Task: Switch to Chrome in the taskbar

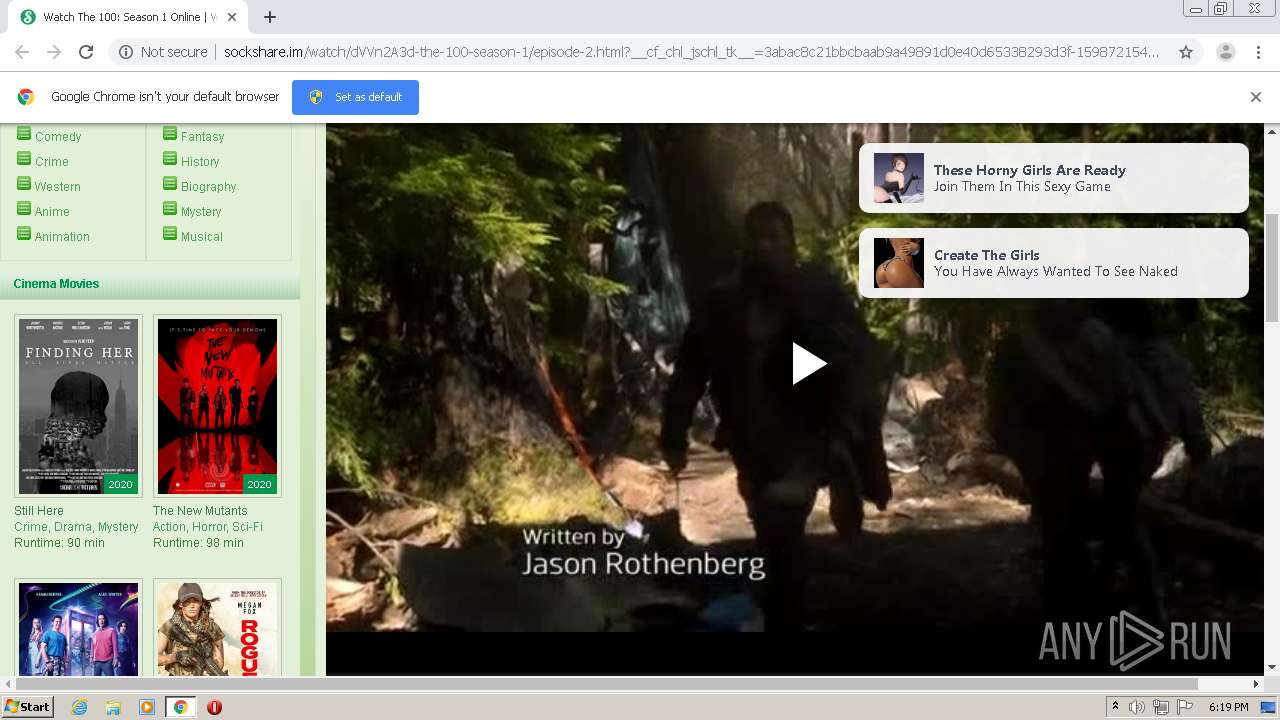Action: (180, 707)
